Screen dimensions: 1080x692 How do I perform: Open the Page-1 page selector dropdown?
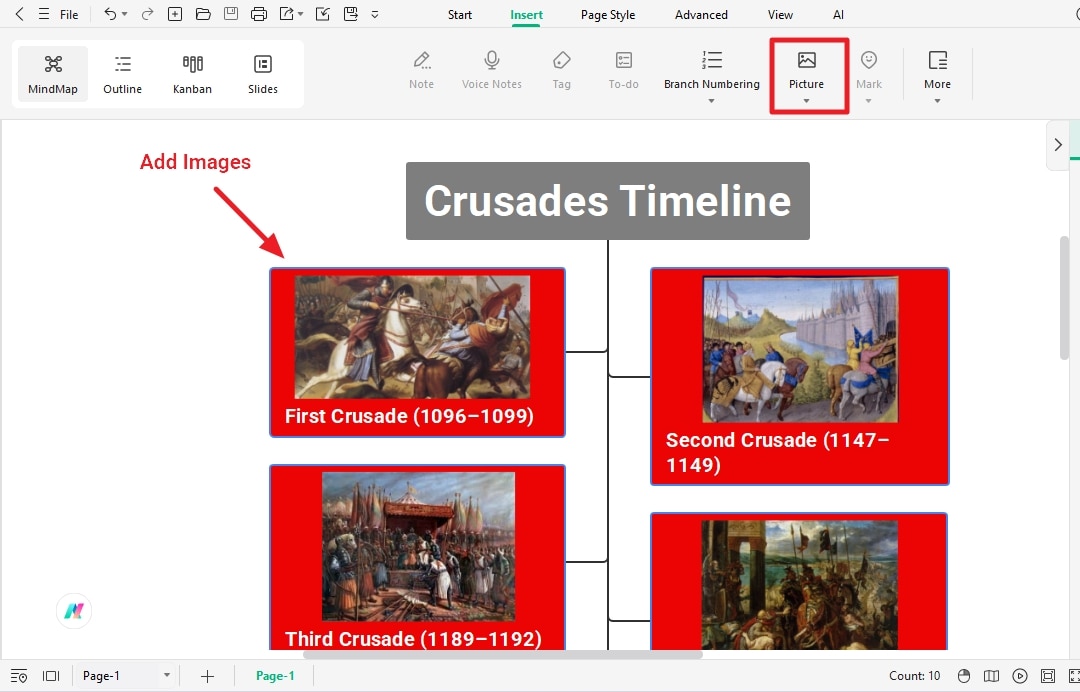127,675
